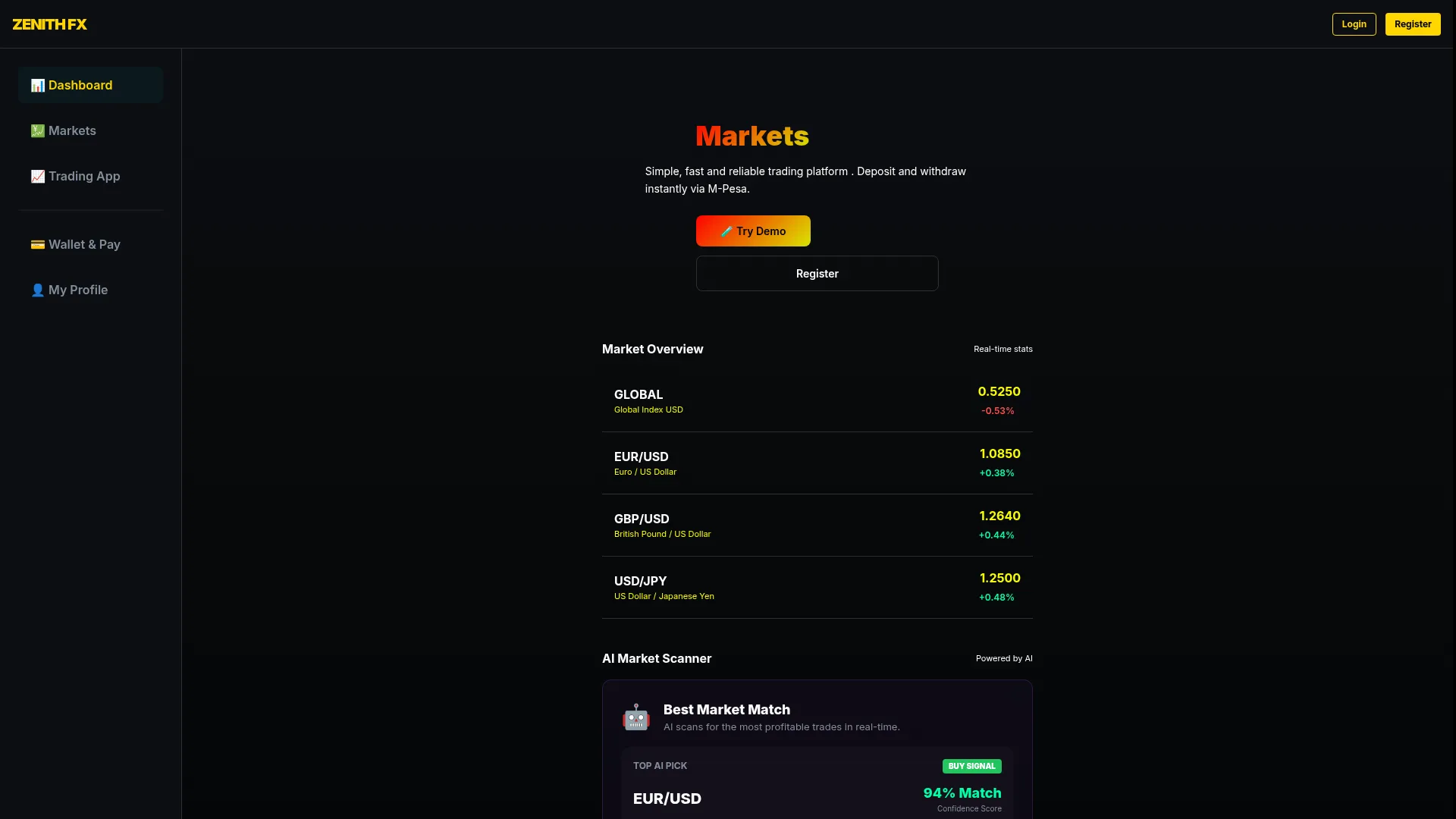Click the test tube icon on Try Demo
Screen dimensions: 1456x819
[x=726, y=231]
